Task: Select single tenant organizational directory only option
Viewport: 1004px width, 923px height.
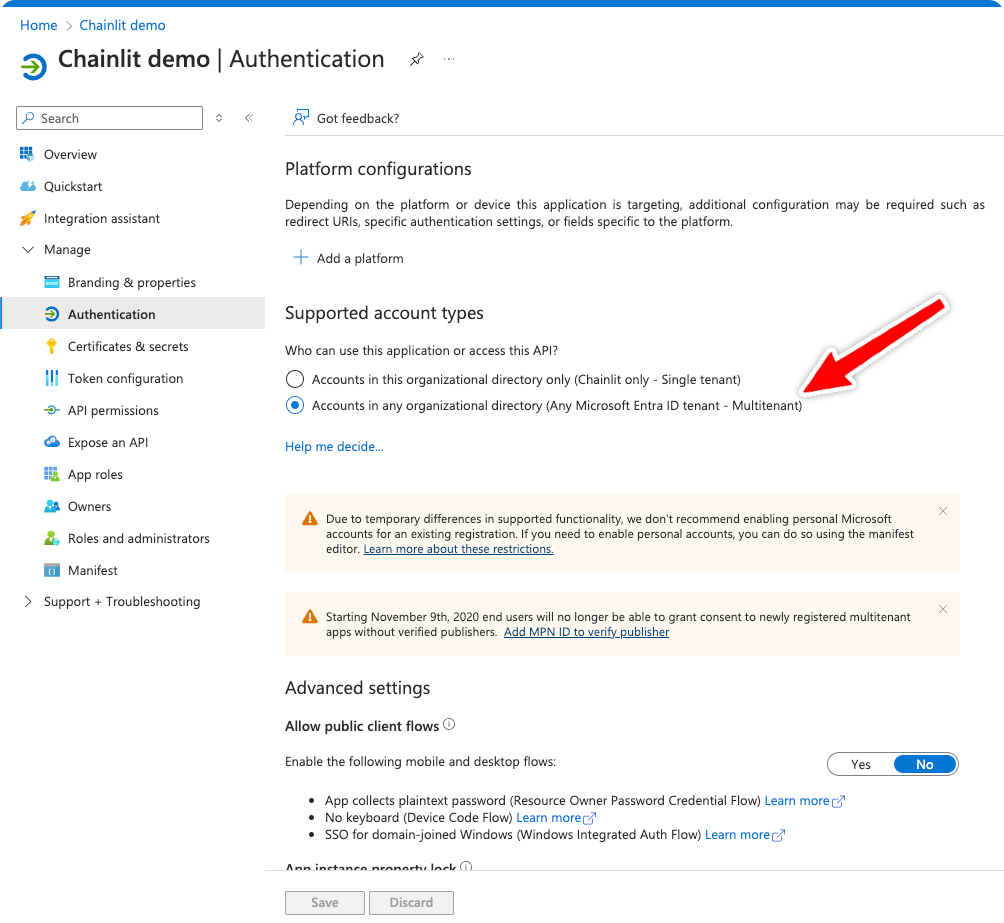Action: (295, 379)
